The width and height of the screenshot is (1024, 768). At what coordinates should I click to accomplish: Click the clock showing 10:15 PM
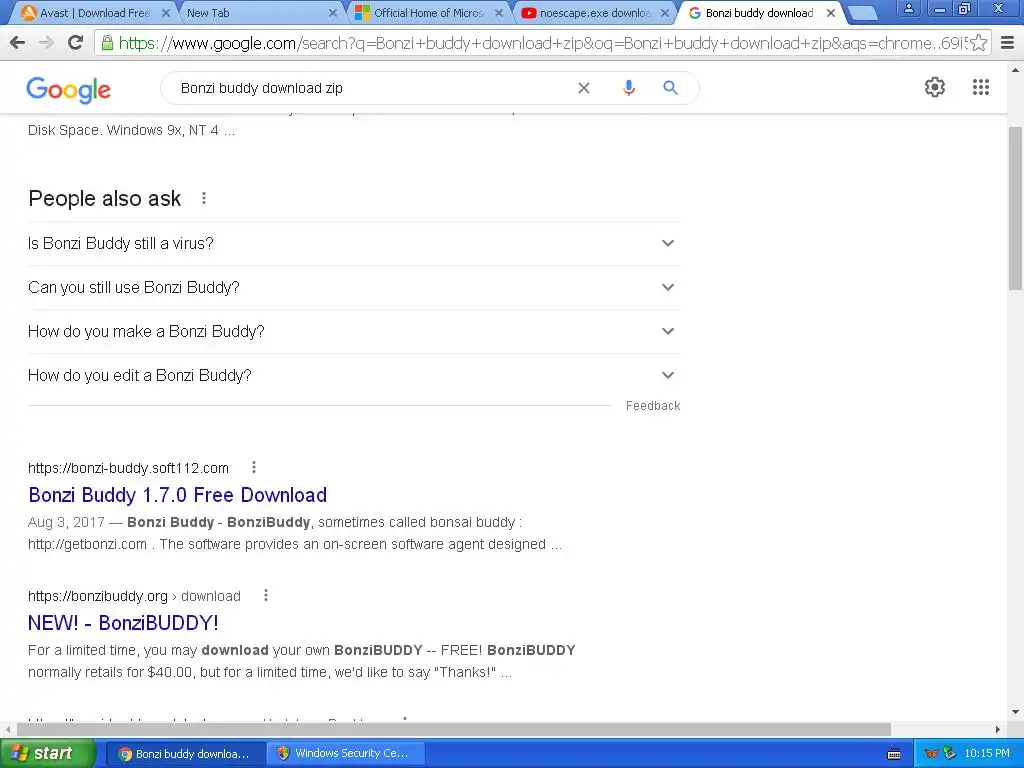point(987,754)
